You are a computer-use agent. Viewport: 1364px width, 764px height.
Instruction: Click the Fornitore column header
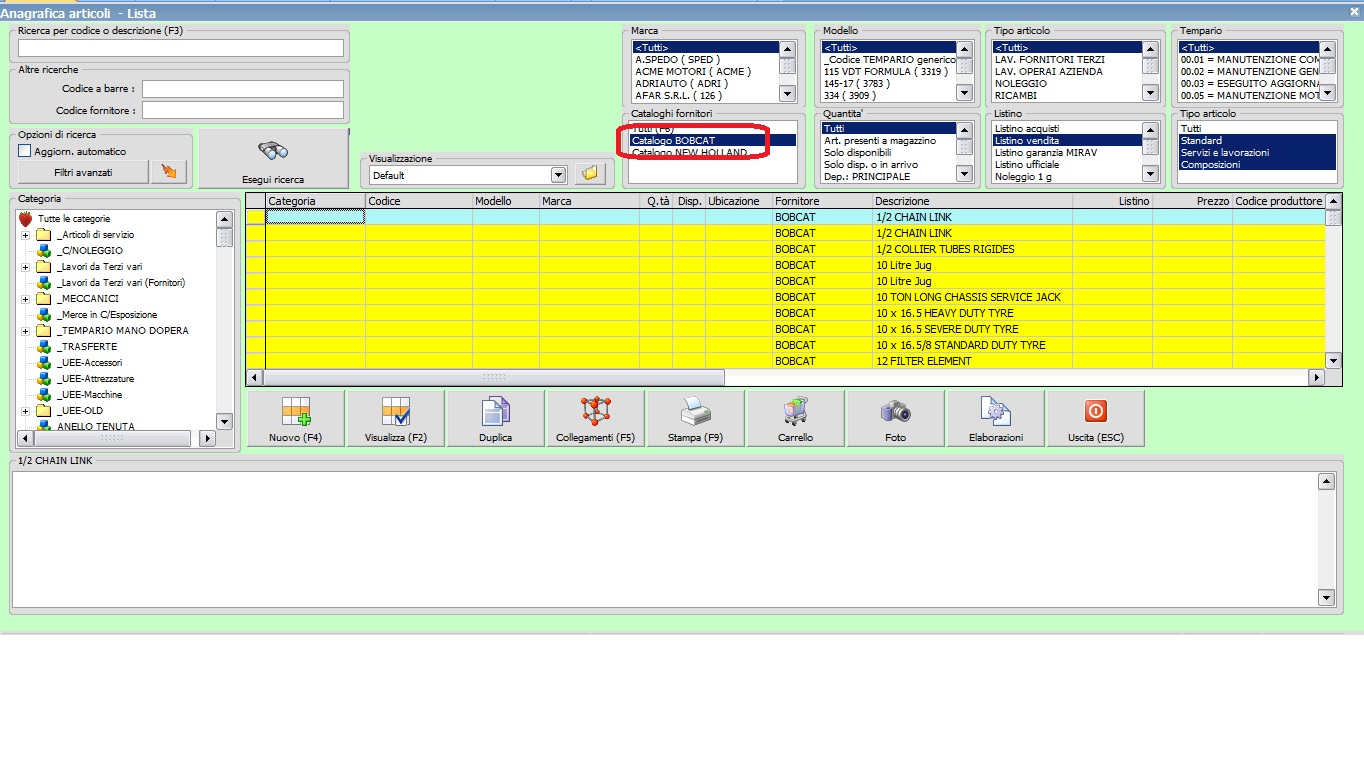(822, 201)
